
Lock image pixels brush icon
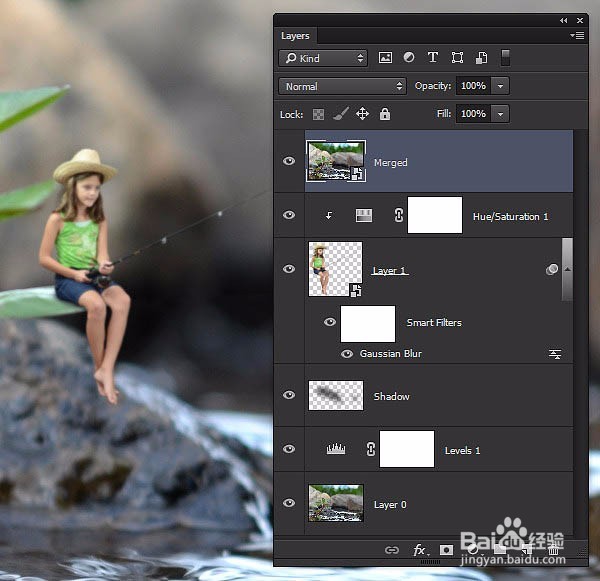tap(340, 114)
